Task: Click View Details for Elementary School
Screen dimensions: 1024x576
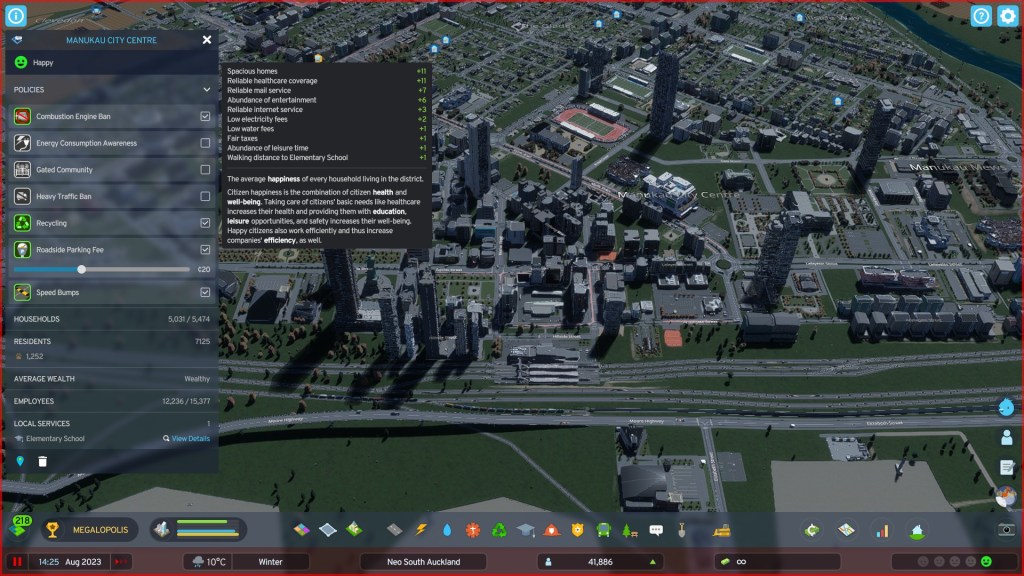Action: tap(187, 439)
